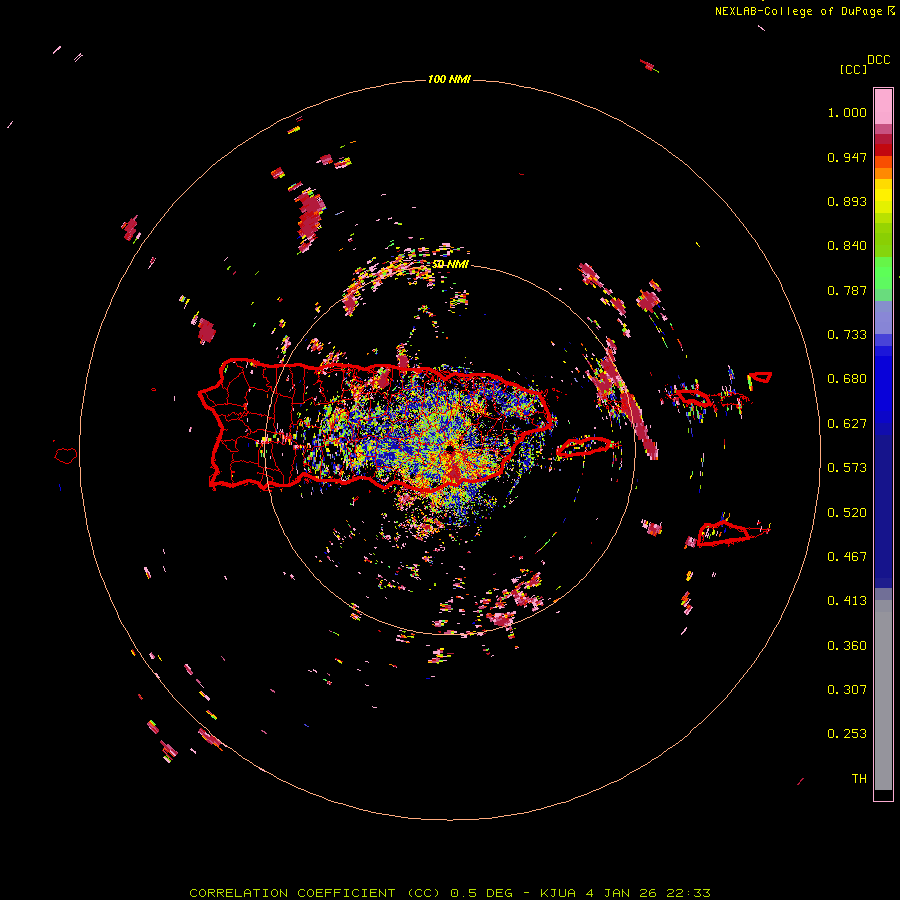900x900 pixels.
Task: Select the 0.680 legend value
Action: [847, 379]
